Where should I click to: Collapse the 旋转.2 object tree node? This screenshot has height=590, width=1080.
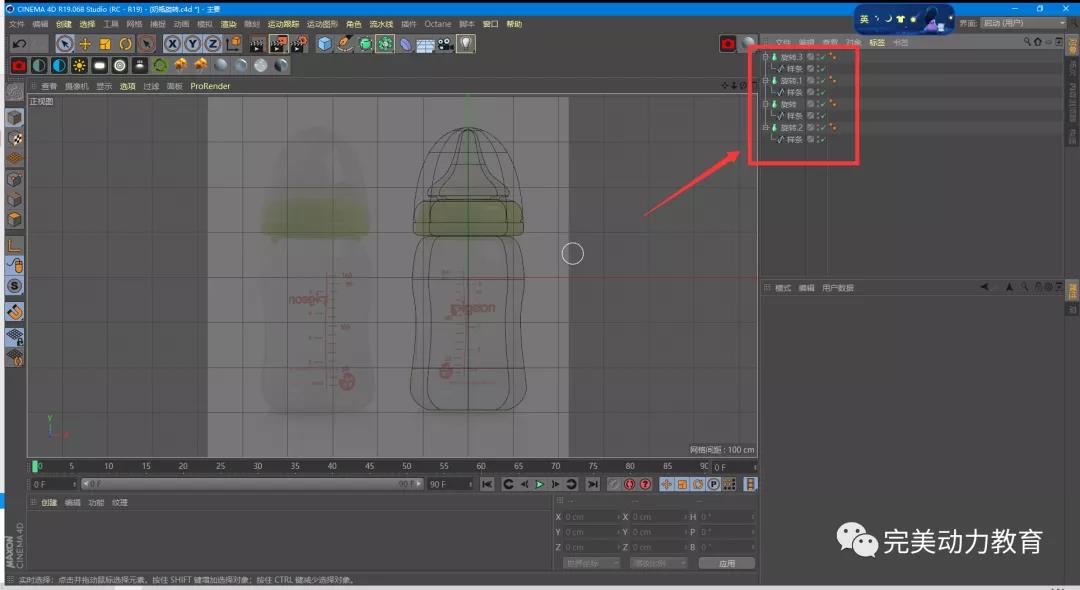pos(765,128)
